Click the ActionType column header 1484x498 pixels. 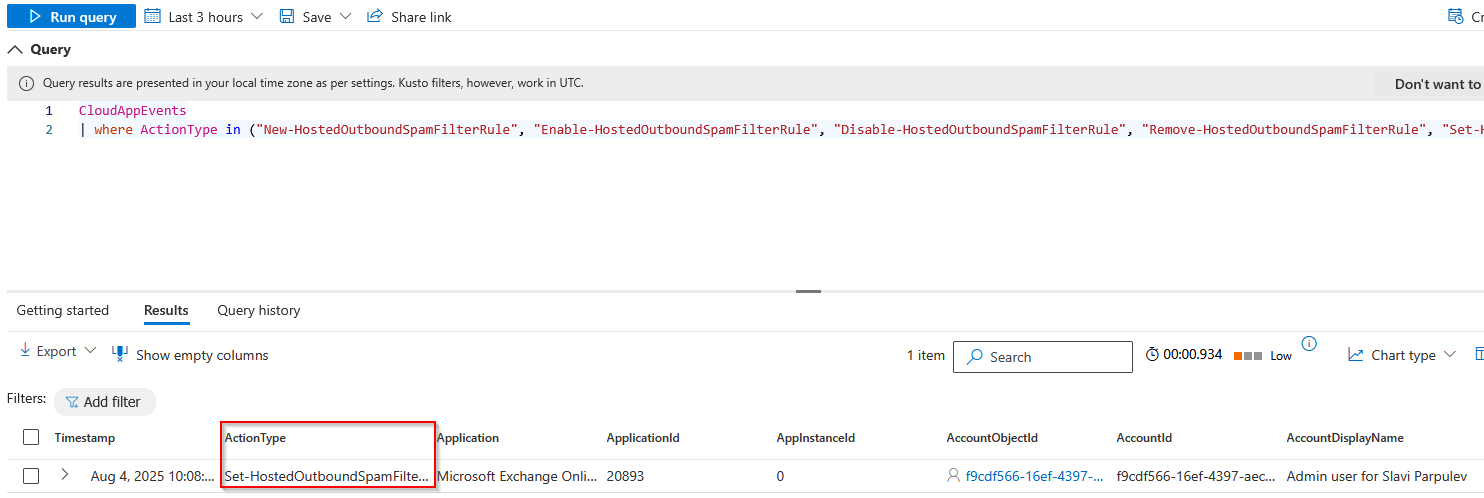pos(255,438)
